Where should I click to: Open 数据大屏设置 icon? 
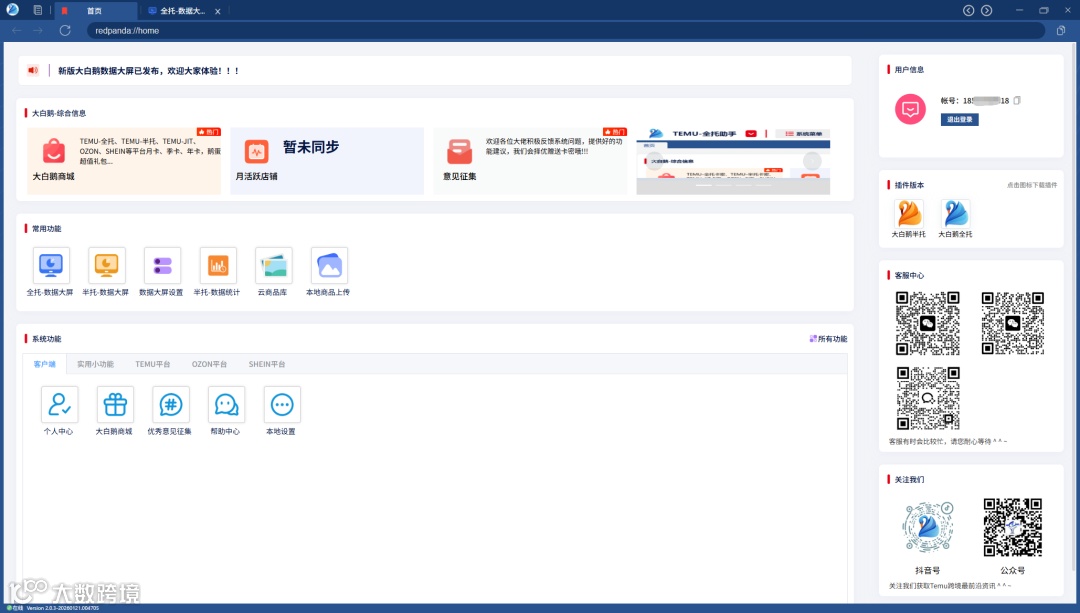pos(163,265)
